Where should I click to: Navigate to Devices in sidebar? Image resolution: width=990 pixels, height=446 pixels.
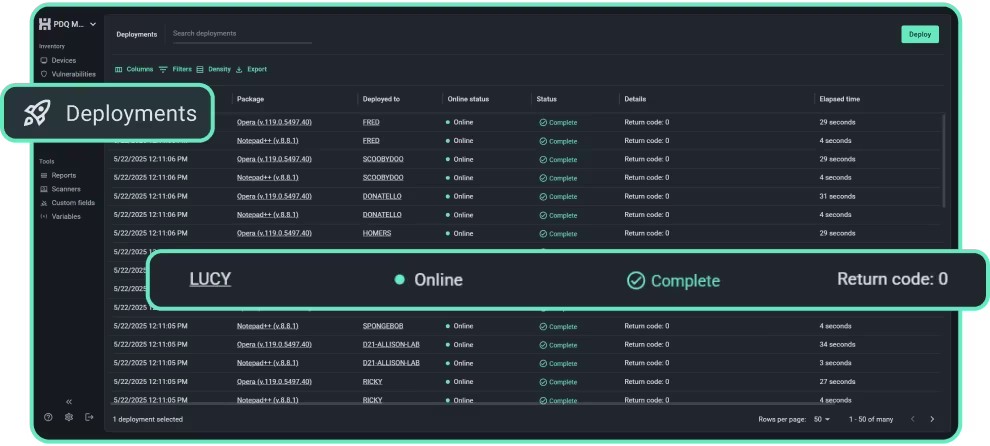point(63,60)
